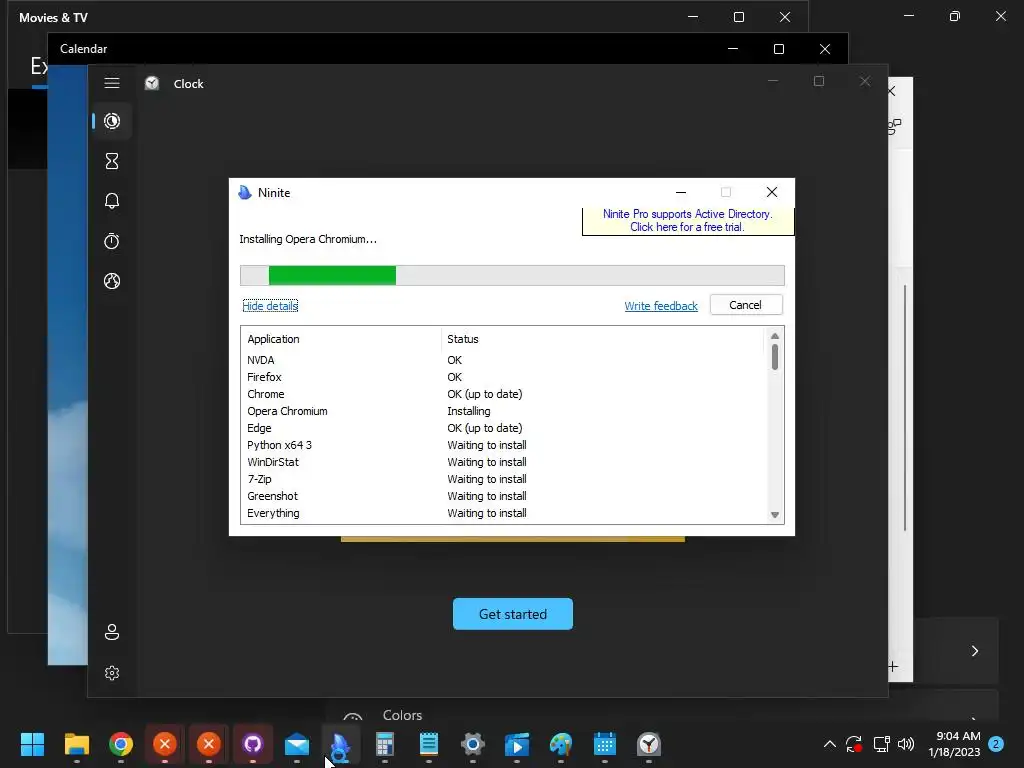The height and width of the screenshot is (768, 1024).
Task: Select the Firefox row in Ninite list
Action: [502, 377]
